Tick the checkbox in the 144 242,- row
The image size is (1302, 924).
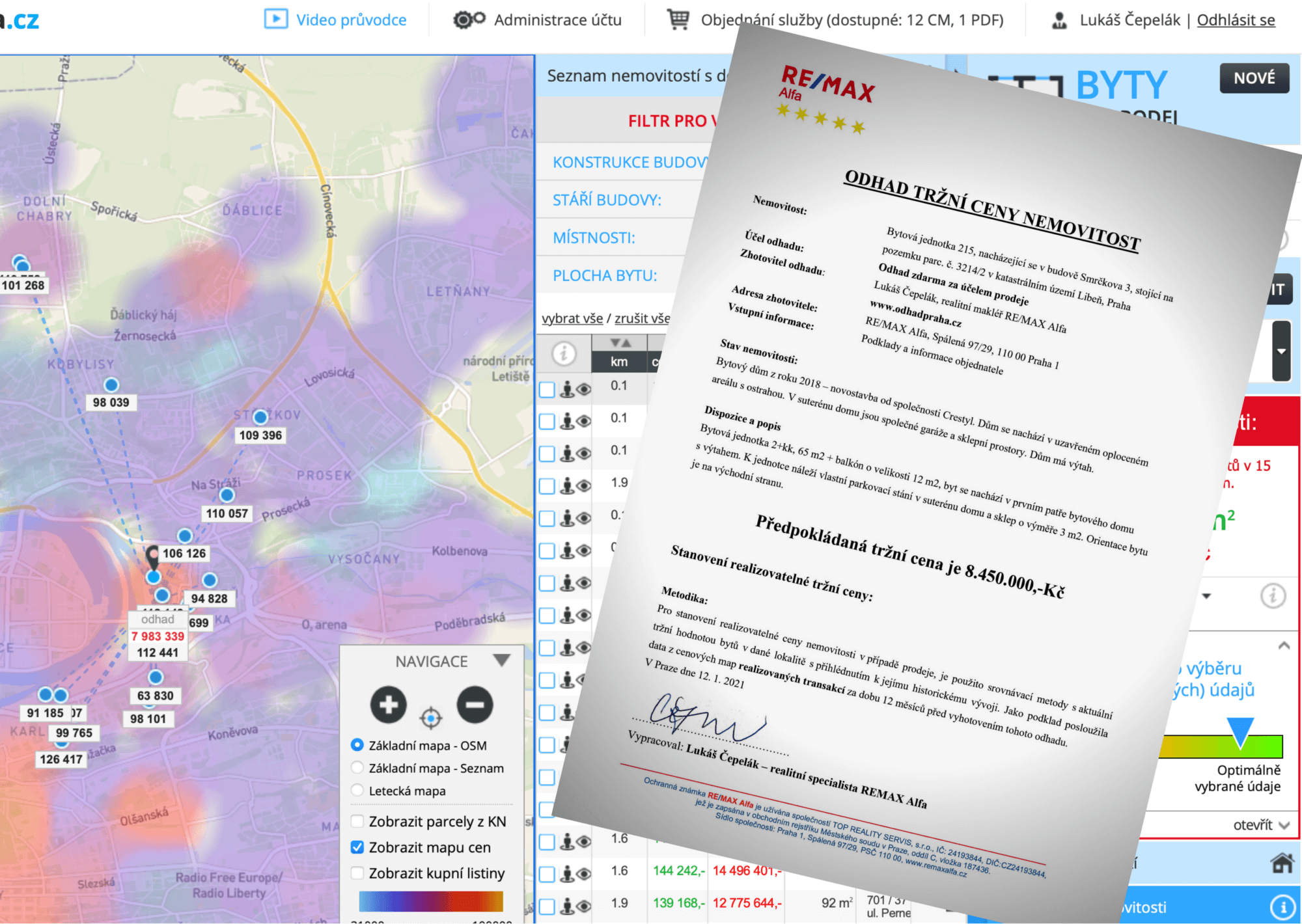(547, 873)
